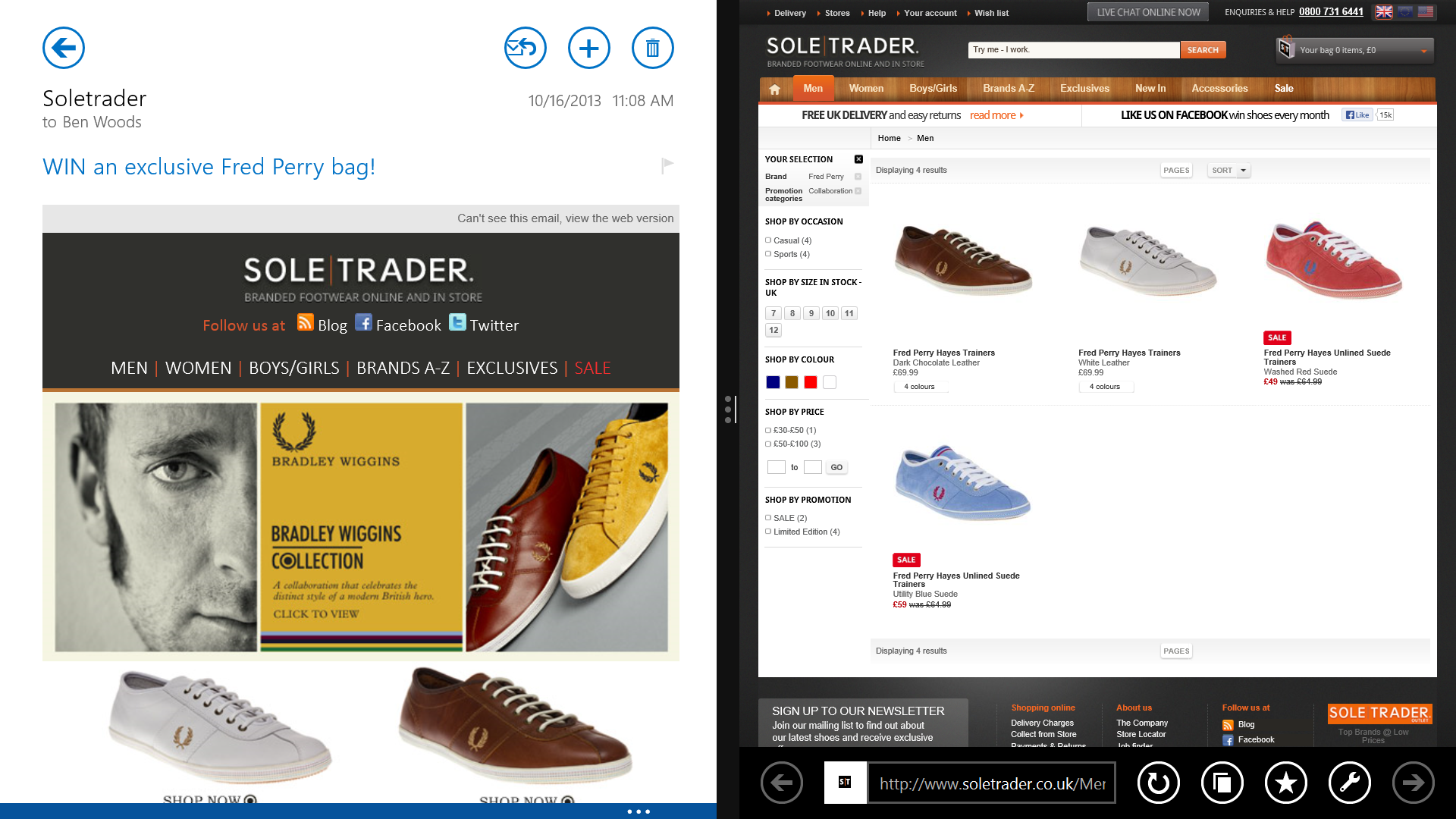Tick the Limited Edition (4) checkbox
The height and width of the screenshot is (819, 1456).
point(768,532)
